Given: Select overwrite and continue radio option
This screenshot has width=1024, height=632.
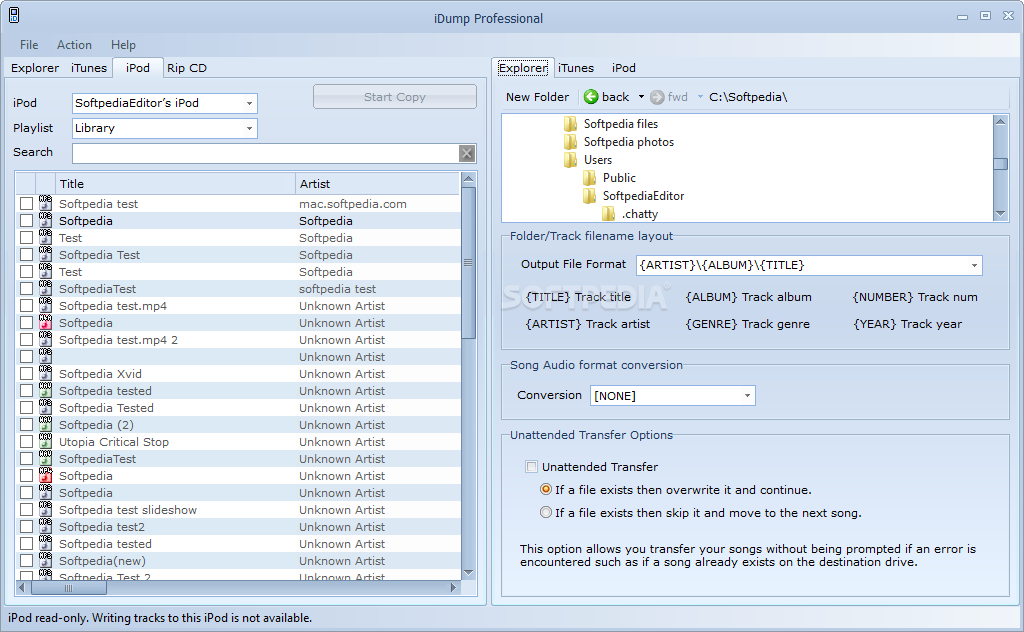Looking at the screenshot, I should pos(546,489).
